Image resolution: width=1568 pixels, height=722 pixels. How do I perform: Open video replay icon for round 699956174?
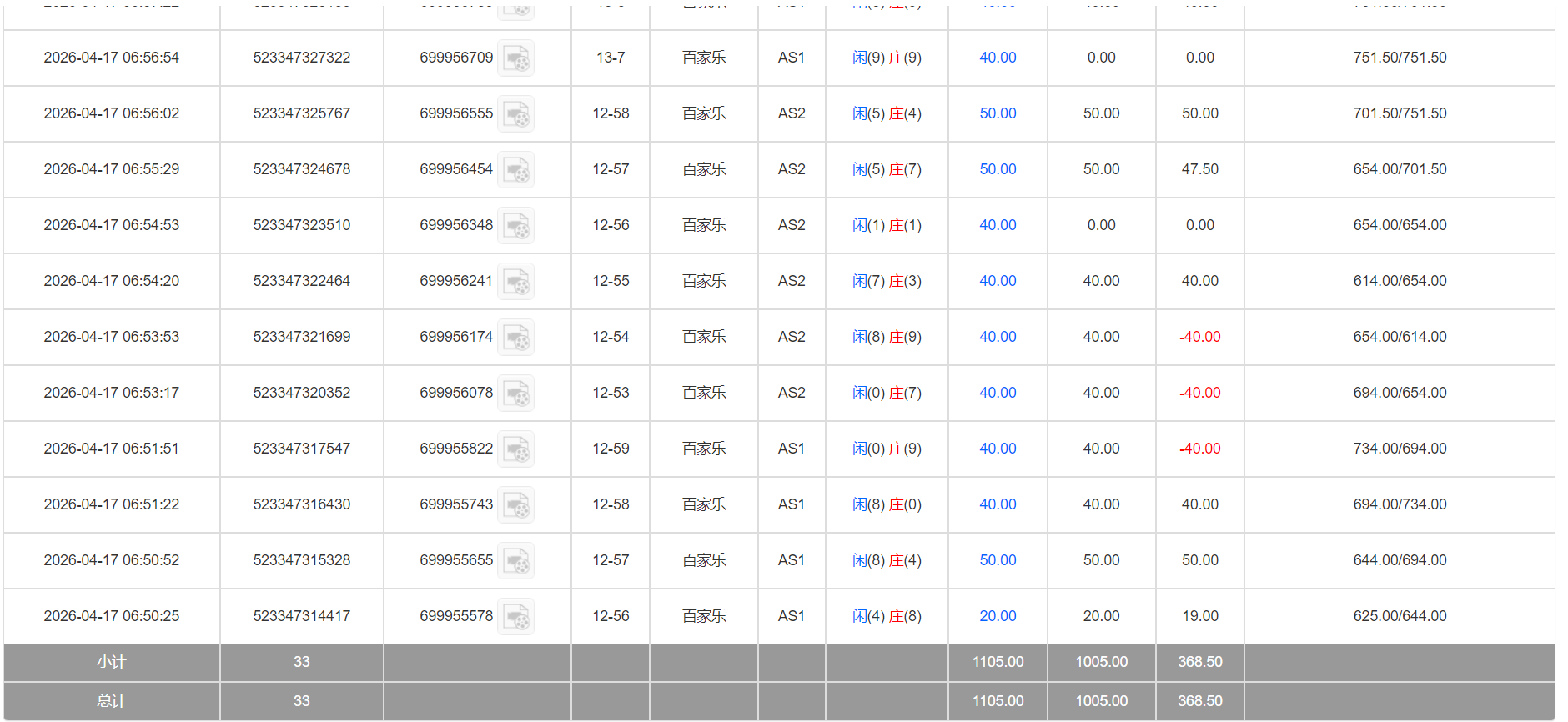(515, 338)
